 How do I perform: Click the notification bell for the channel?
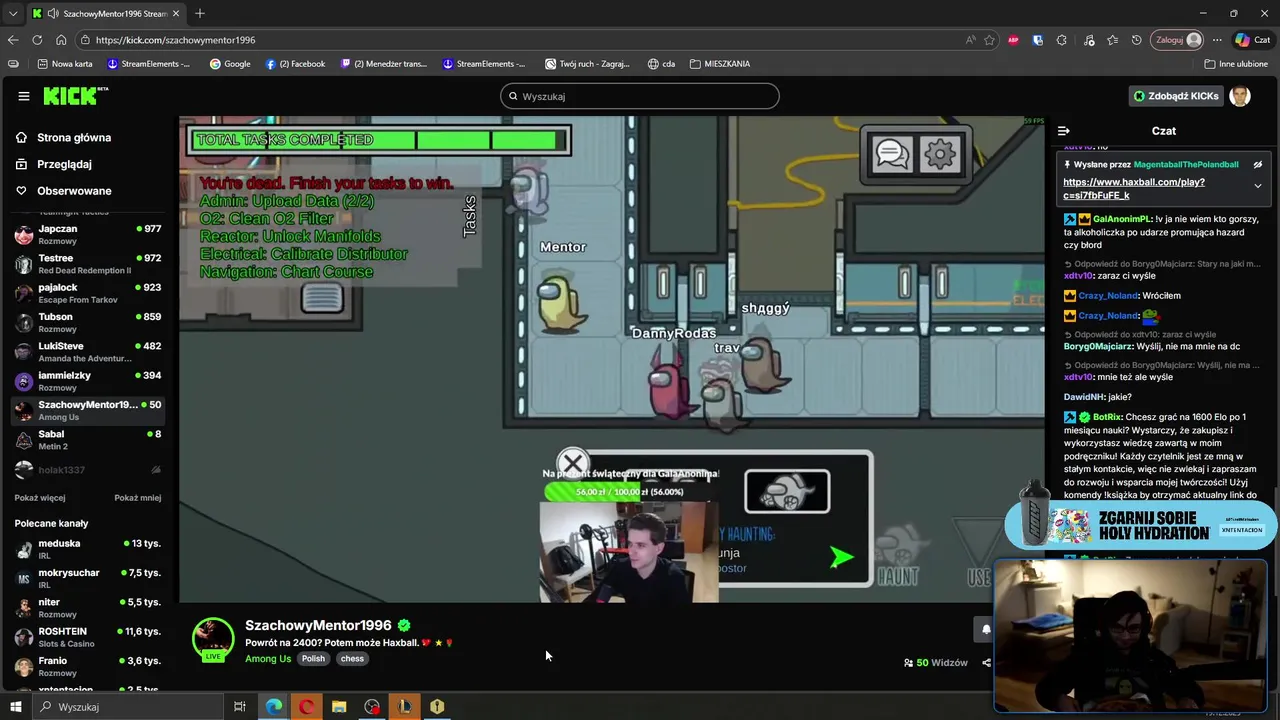tap(986, 629)
